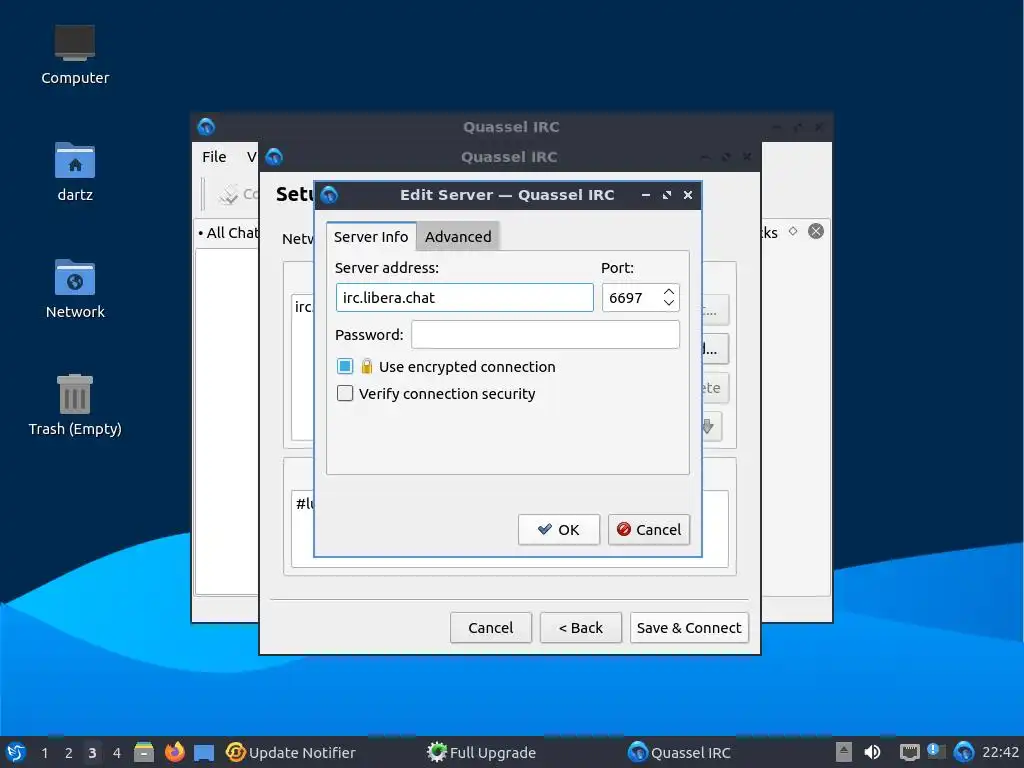Open Full Upgrade taskbar entry
Viewport: 1024px width, 768px height.
[x=481, y=752]
